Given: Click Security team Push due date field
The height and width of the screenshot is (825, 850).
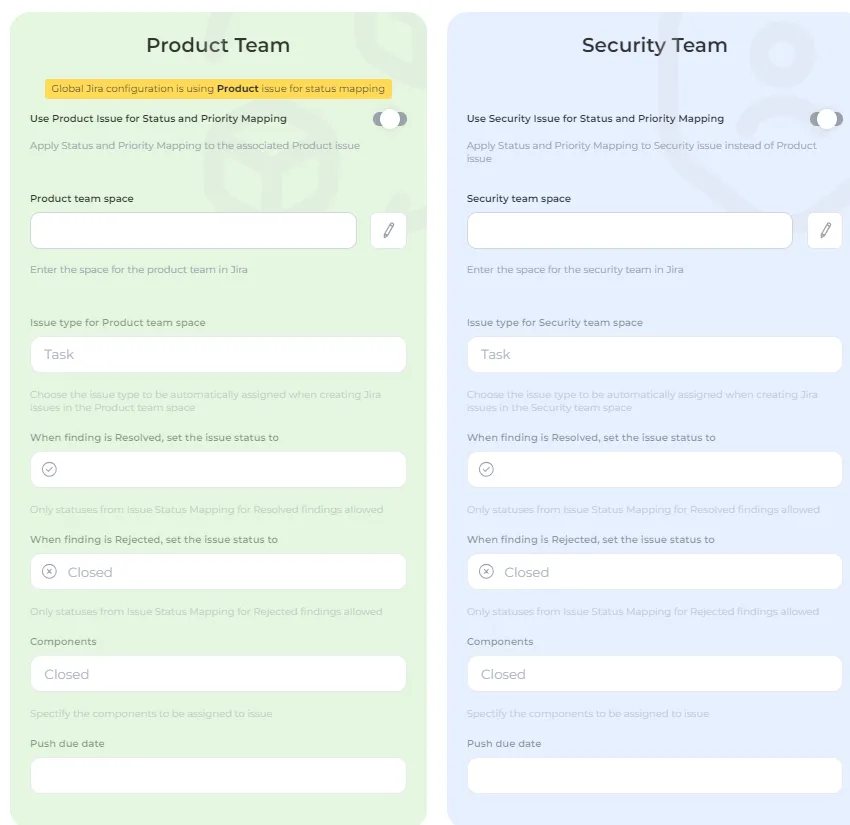Looking at the screenshot, I should (654, 776).
